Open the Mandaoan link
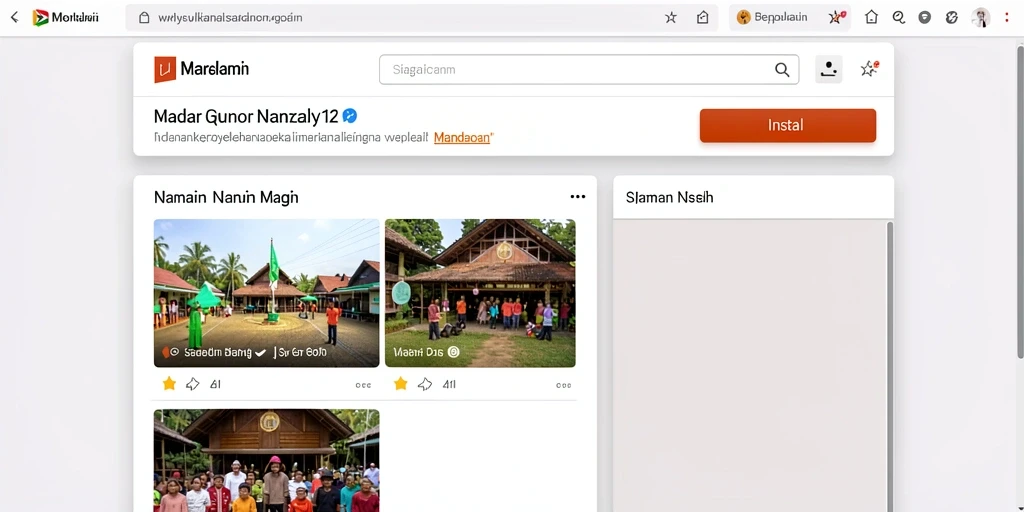 tap(463, 138)
